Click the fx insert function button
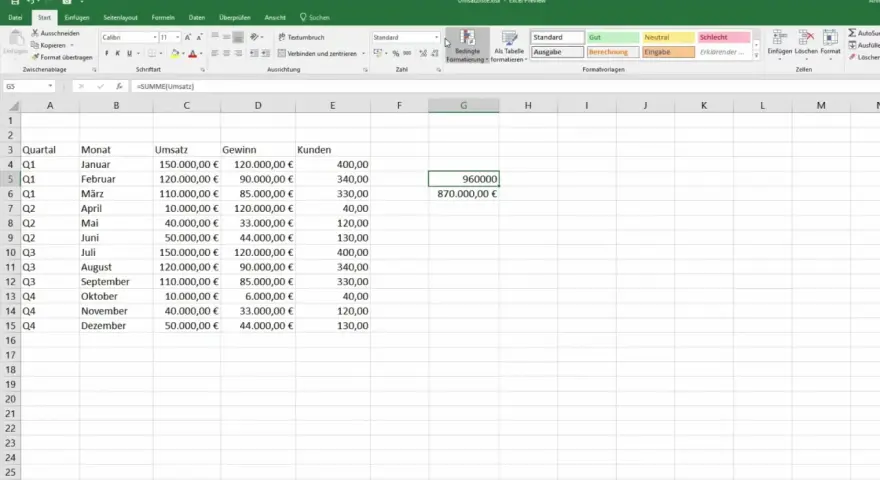The height and width of the screenshot is (480, 880). [119, 86]
